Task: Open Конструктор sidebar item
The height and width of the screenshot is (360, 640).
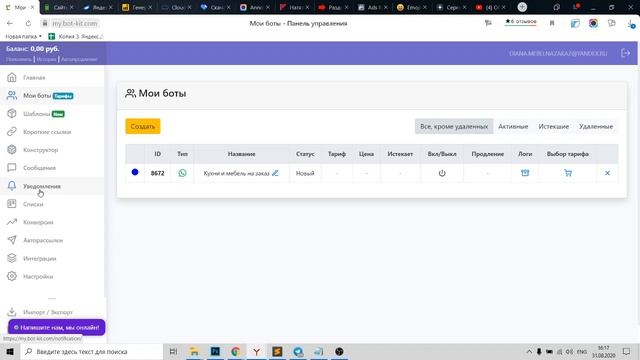Action: point(40,150)
